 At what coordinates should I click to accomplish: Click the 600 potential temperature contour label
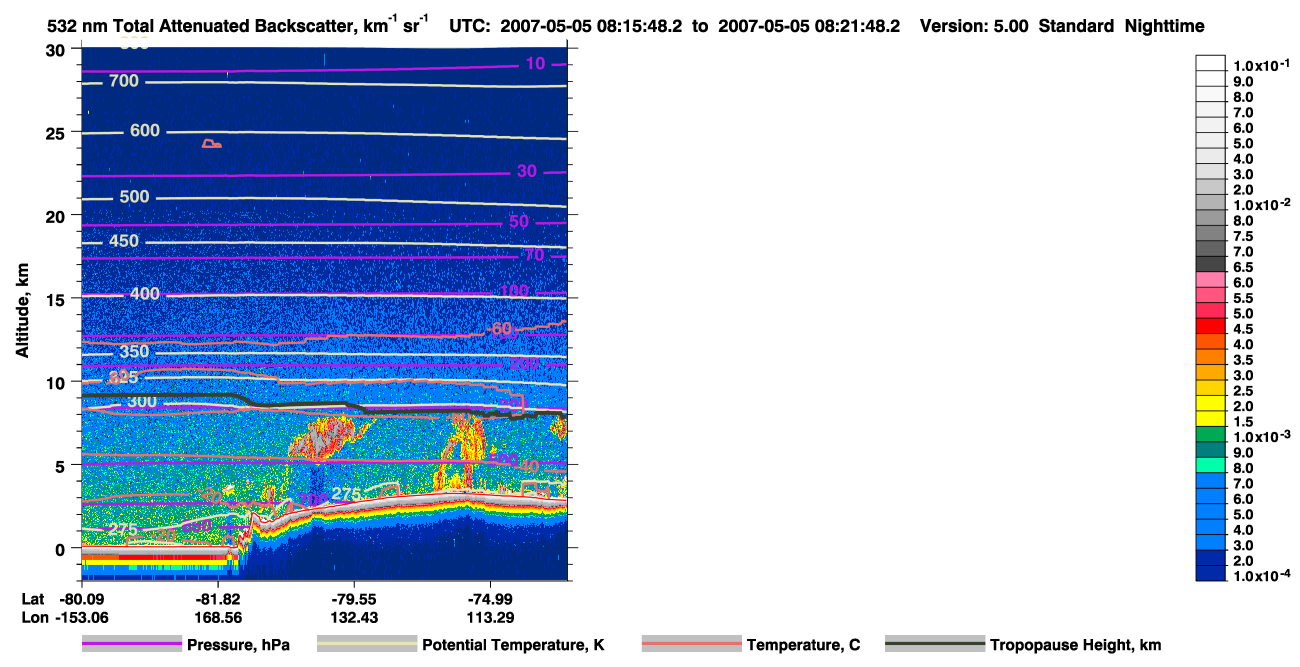tap(144, 131)
